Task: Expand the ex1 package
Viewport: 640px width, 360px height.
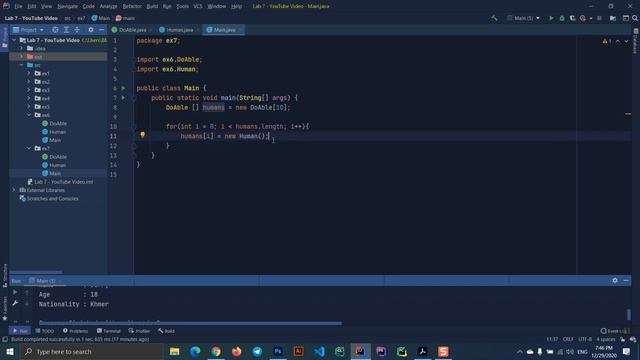Action: pos(29,73)
